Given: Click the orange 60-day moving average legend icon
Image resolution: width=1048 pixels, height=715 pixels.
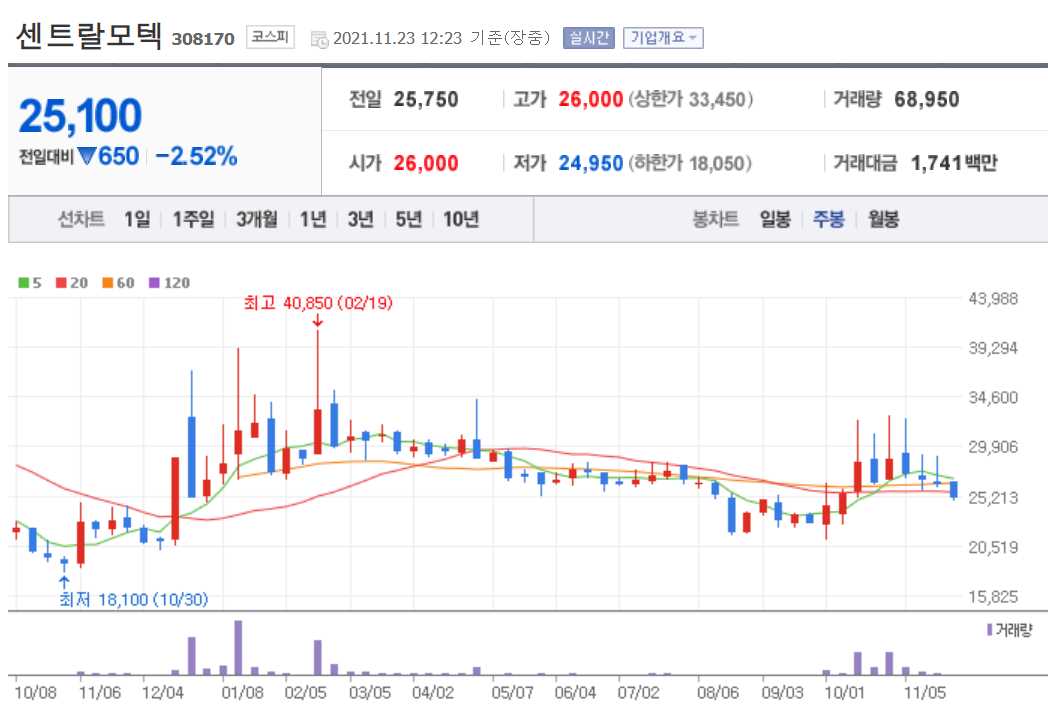Looking at the screenshot, I should (107, 283).
